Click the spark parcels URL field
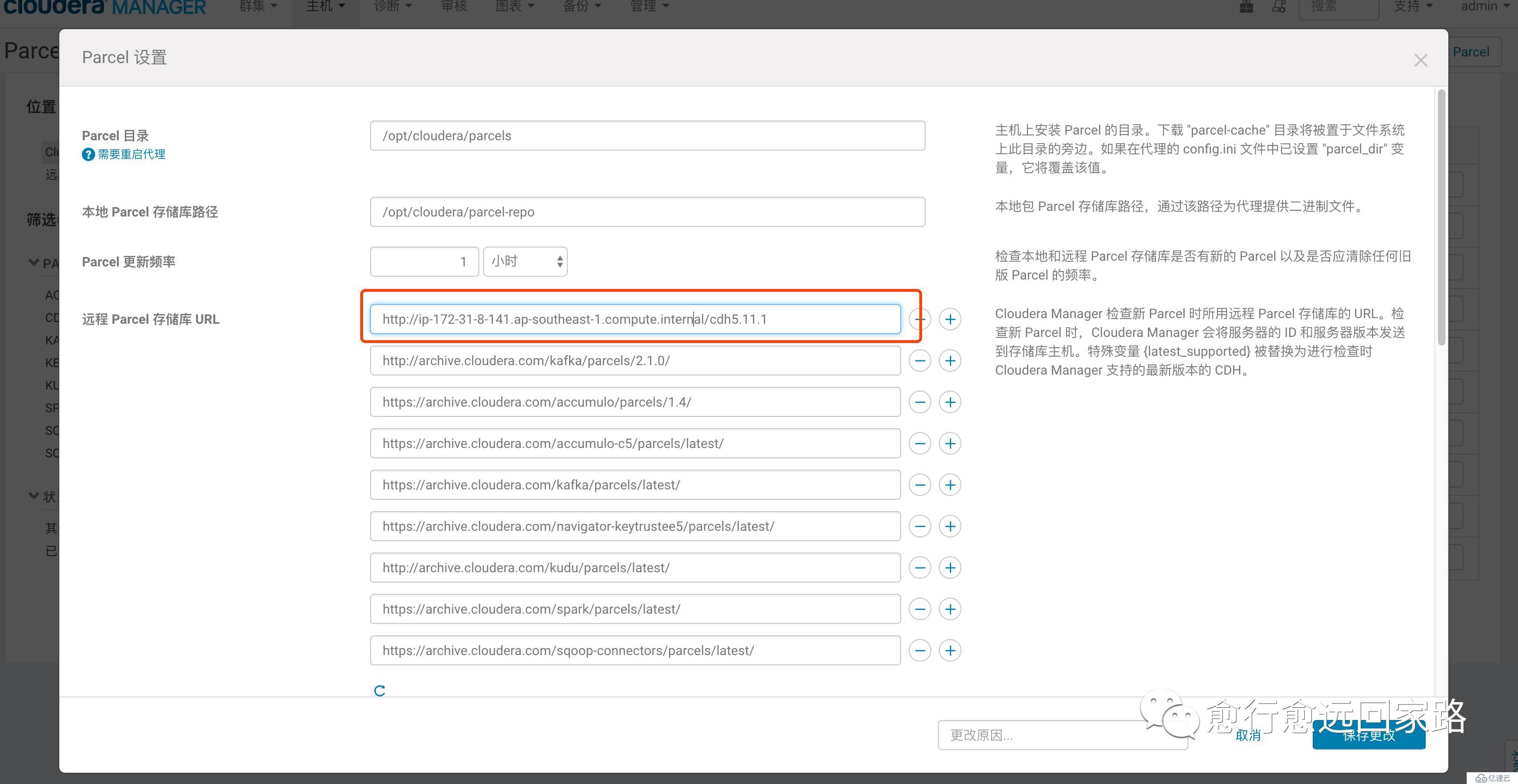 tap(635, 609)
